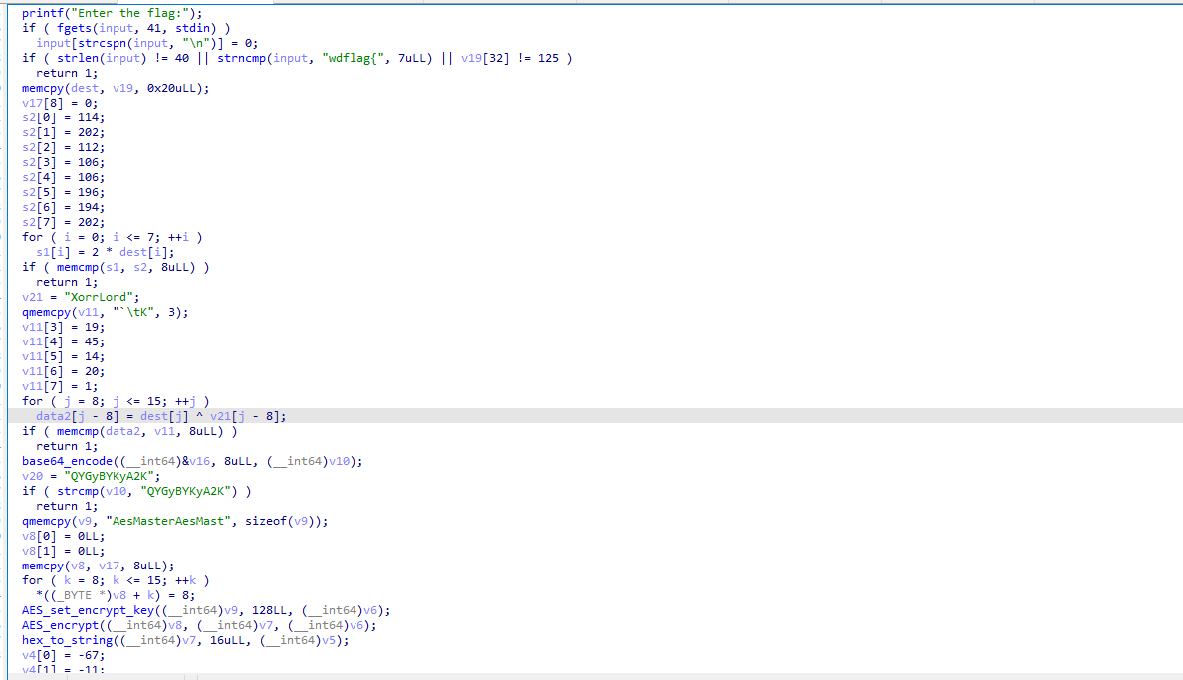Jump to the AES_encrypt function
The width and height of the screenshot is (1183, 680).
[x=62, y=625]
